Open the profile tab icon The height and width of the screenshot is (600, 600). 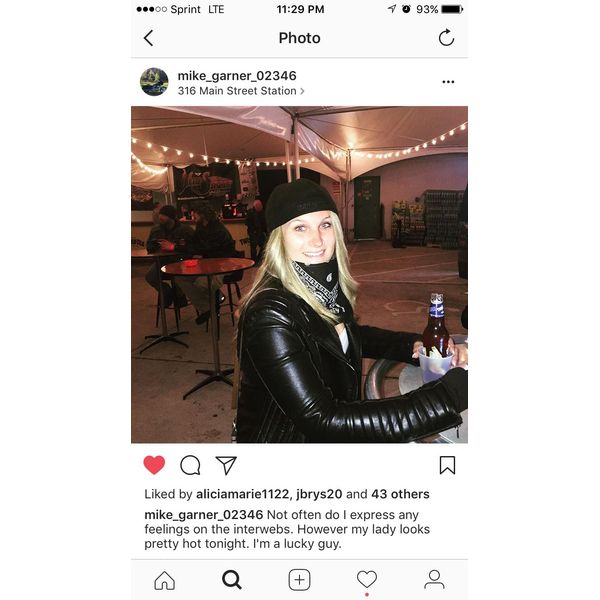click(434, 579)
